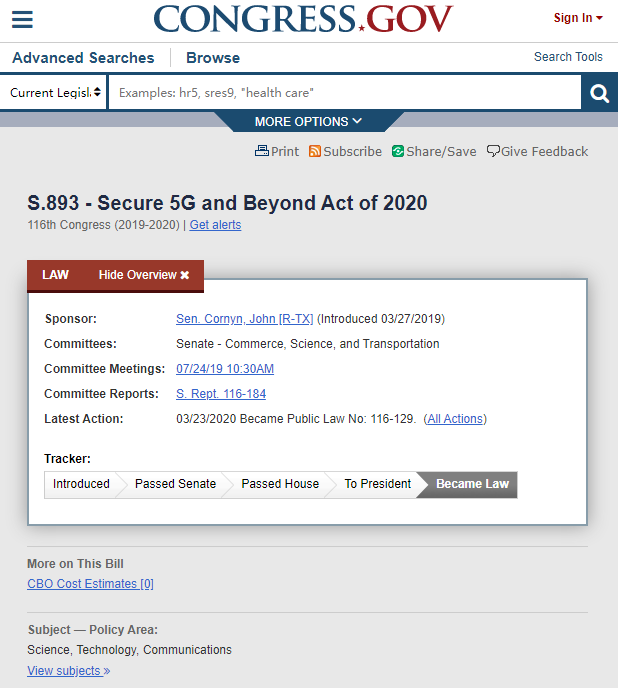This screenshot has width=618, height=688.
Task: Click Get alerts link
Action: (x=215, y=225)
